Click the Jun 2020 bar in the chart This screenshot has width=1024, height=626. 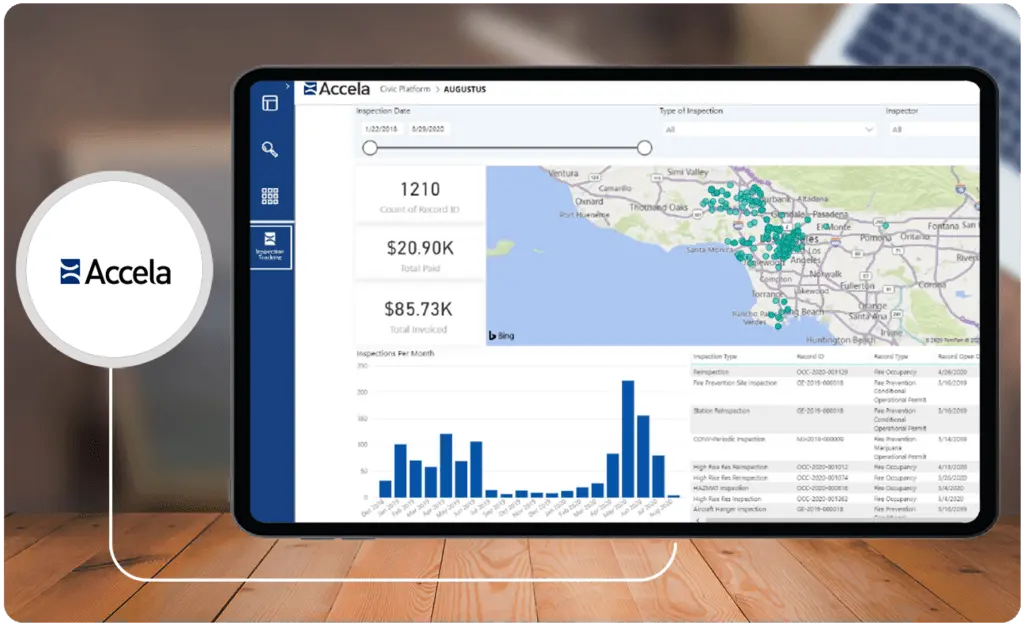pos(643,456)
